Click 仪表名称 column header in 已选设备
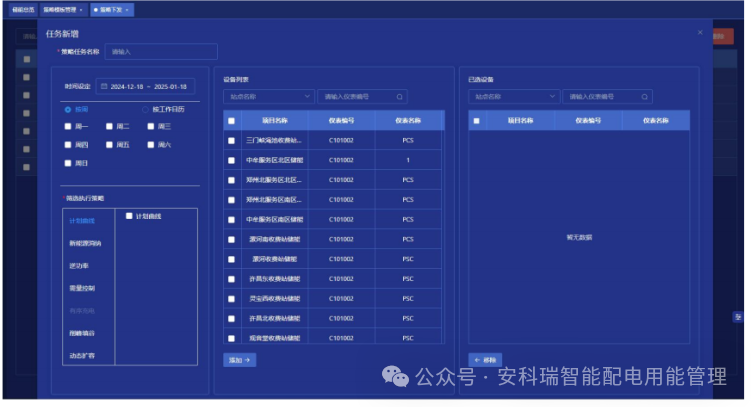 (x=656, y=121)
